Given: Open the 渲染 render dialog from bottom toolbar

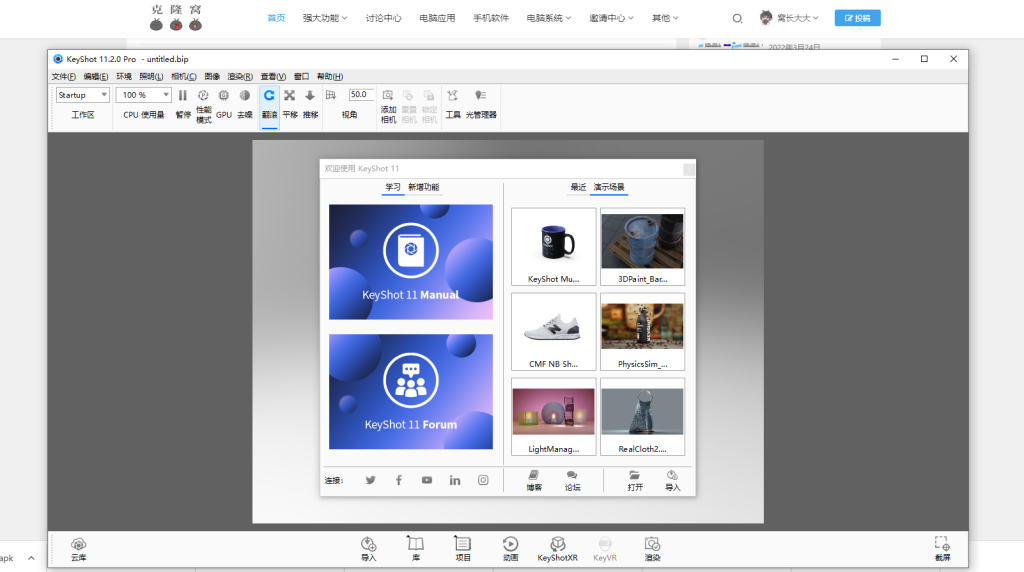Looking at the screenshot, I should pos(652,549).
